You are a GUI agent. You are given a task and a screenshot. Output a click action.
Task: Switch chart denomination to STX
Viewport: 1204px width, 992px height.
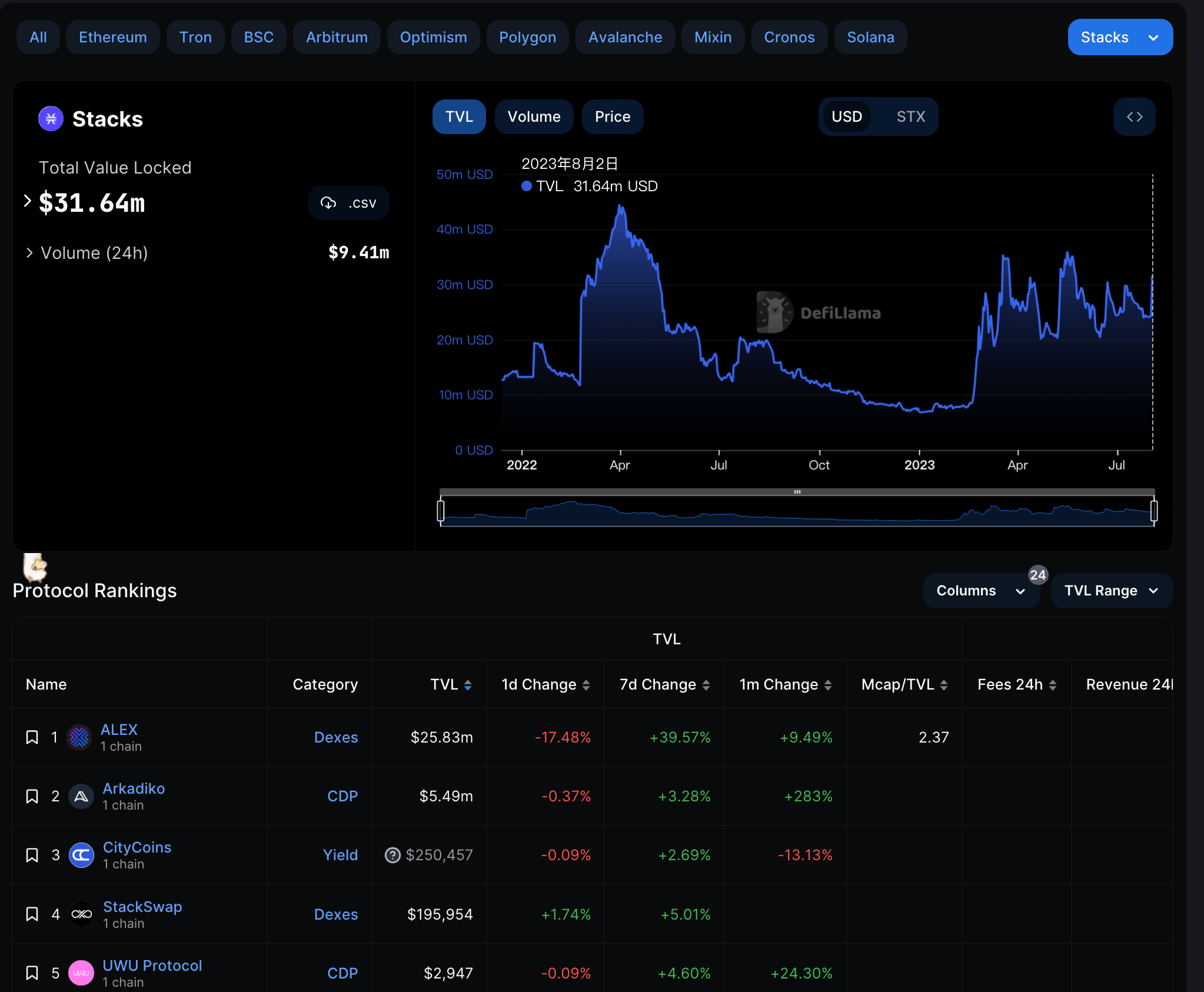click(x=910, y=117)
